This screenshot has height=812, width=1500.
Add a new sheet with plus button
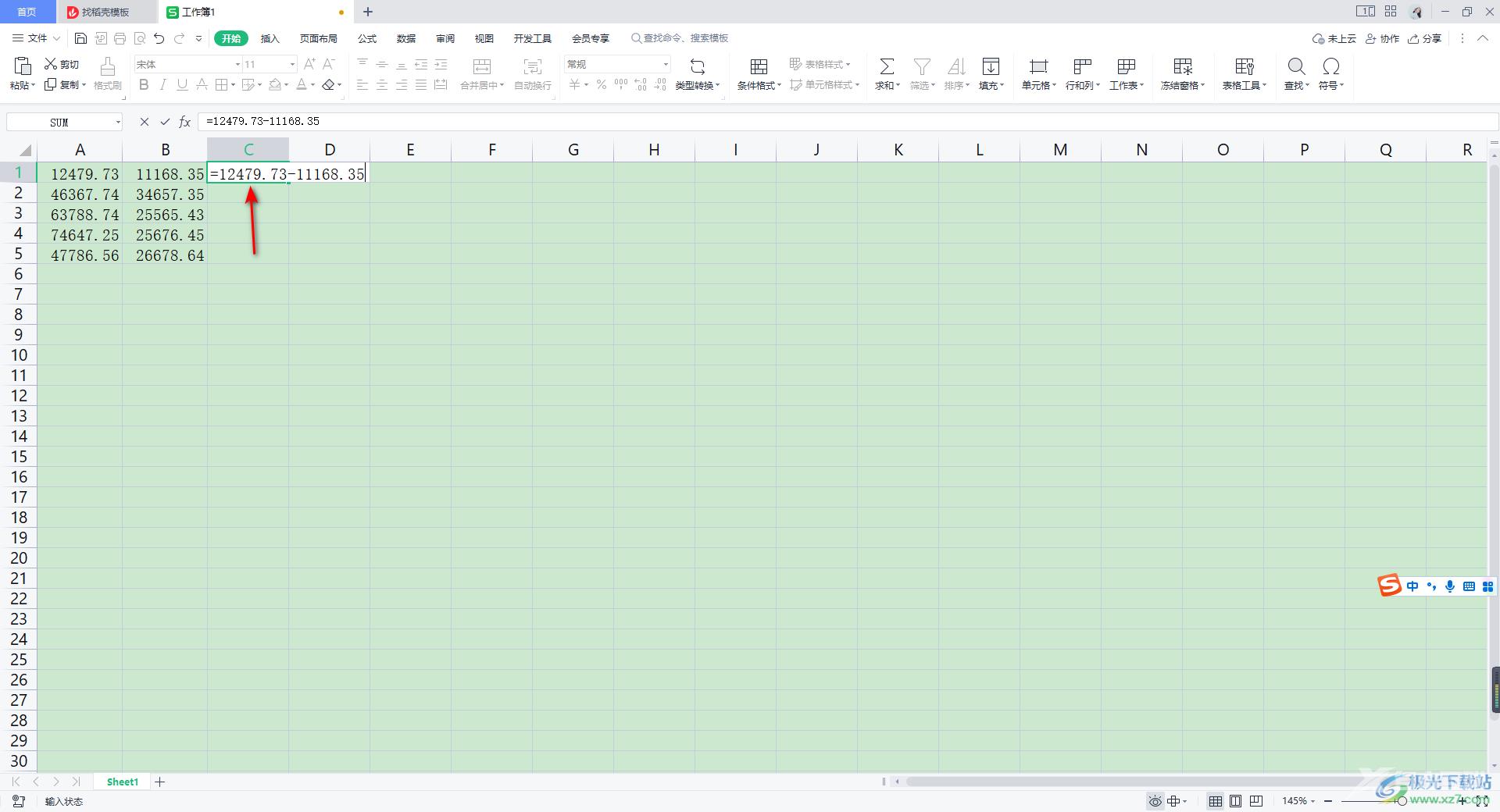[x=160, y=782]
